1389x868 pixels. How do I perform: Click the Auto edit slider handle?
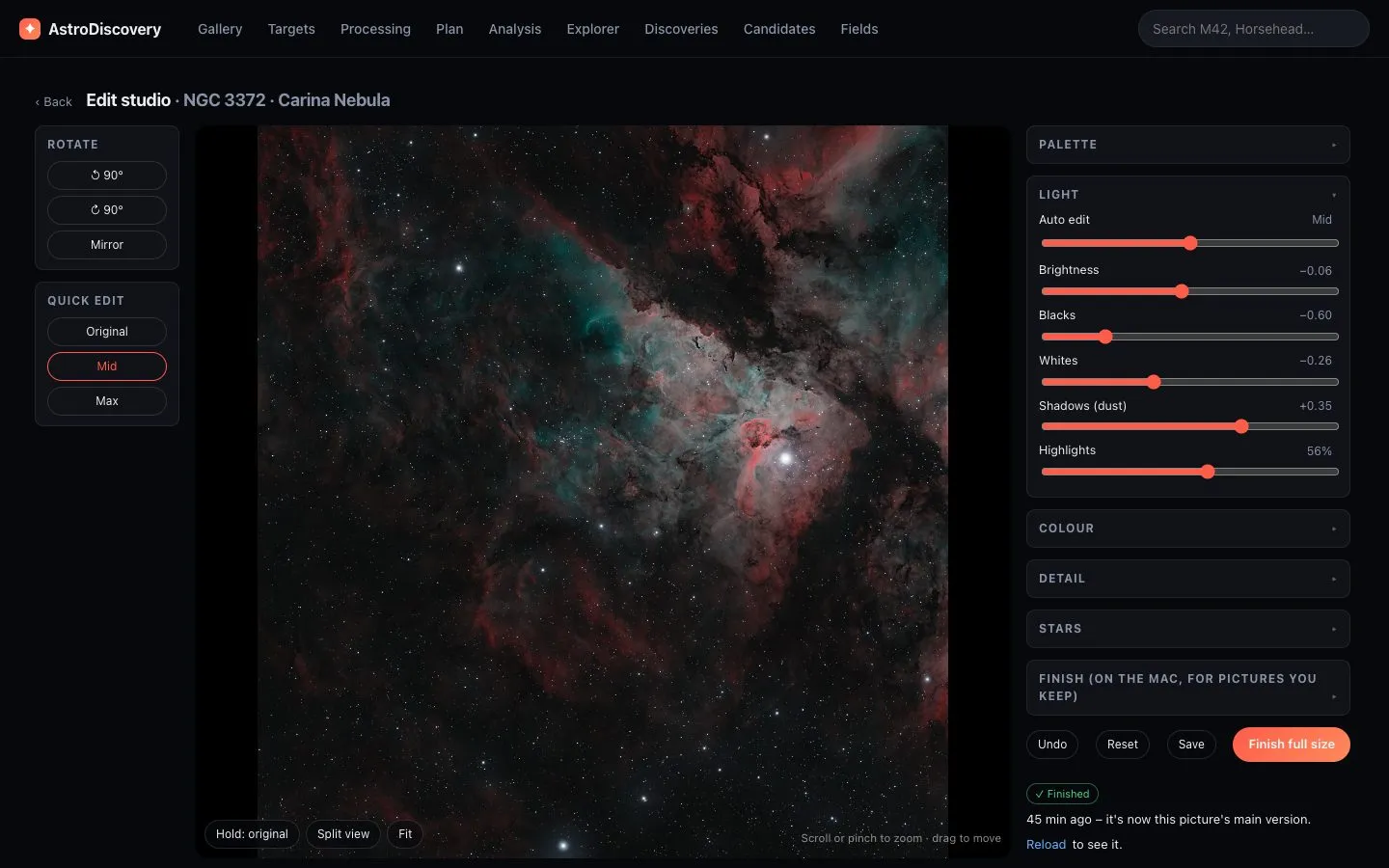tap(1190, 243)
